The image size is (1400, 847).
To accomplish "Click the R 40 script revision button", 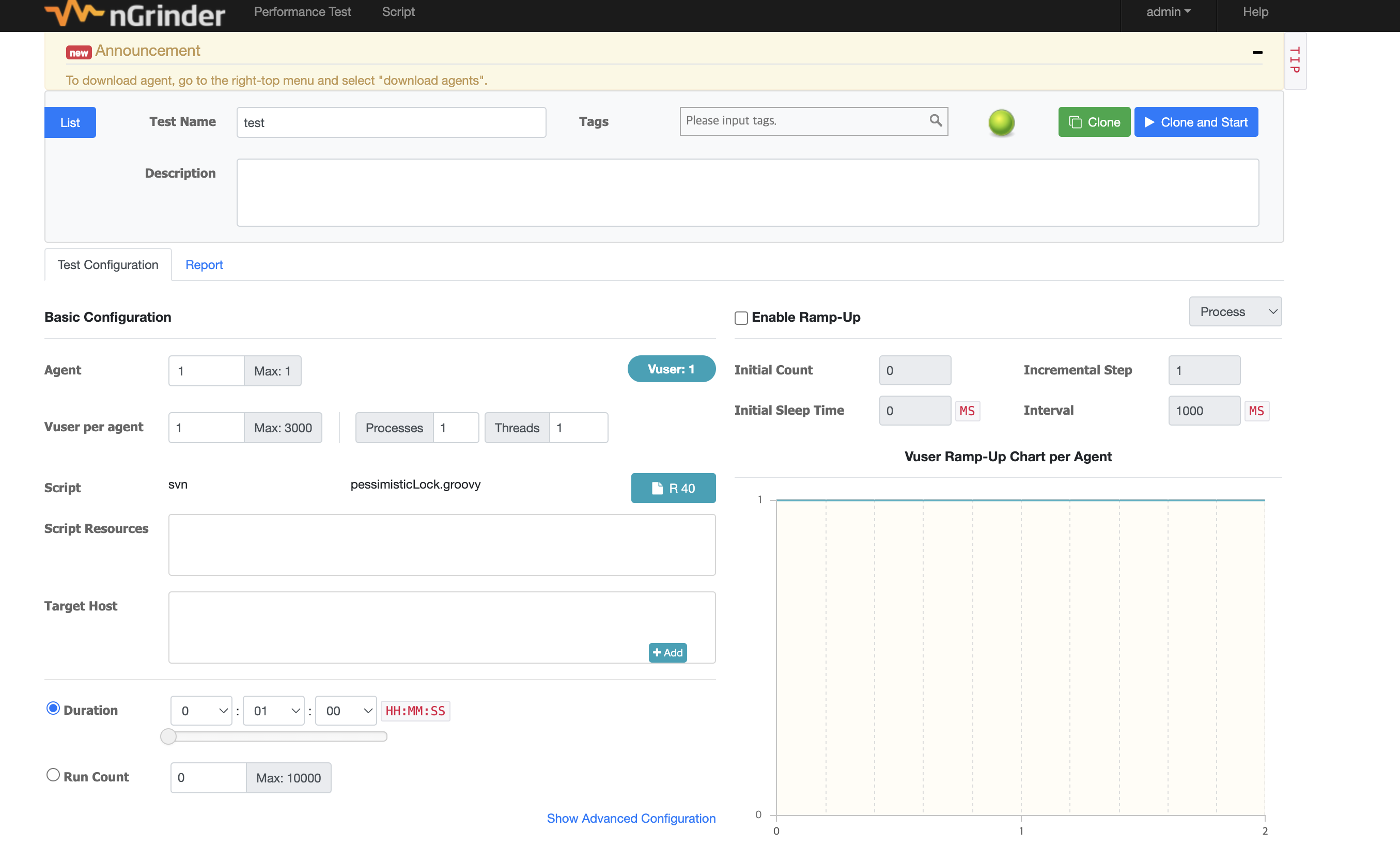I will (x=673, y=488).
